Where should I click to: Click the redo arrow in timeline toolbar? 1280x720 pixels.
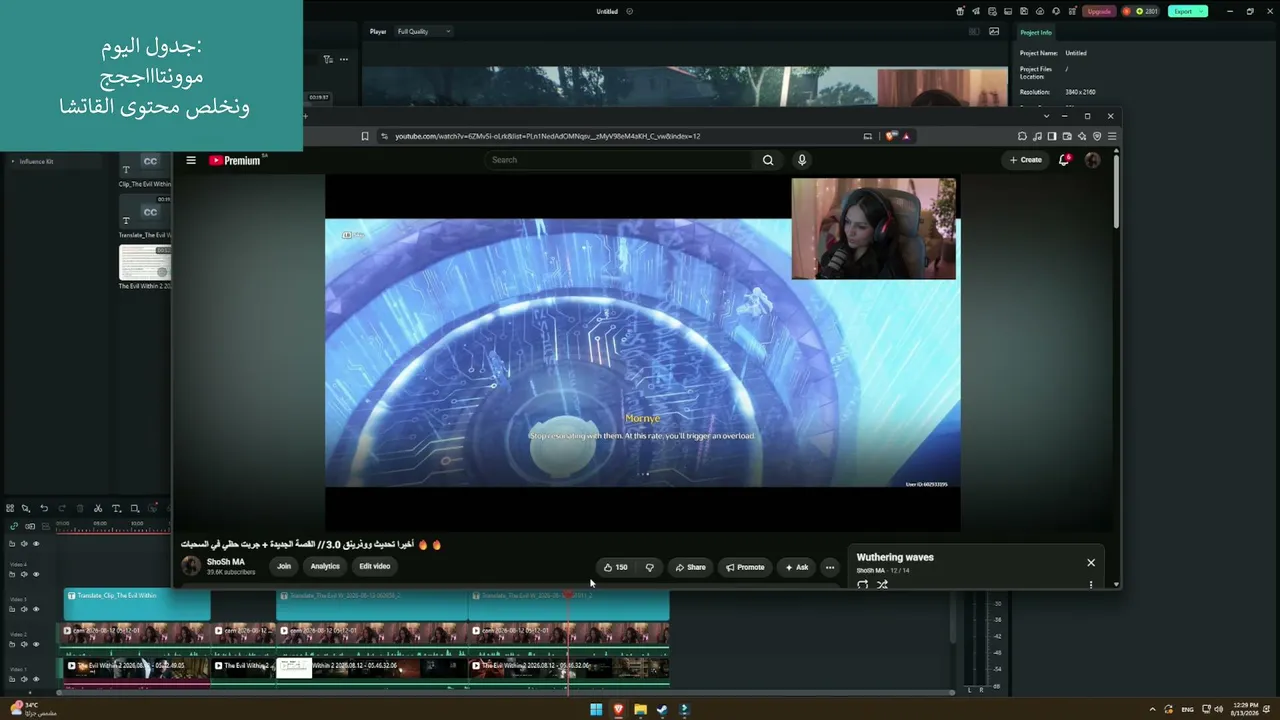click(x=62, y=509)
